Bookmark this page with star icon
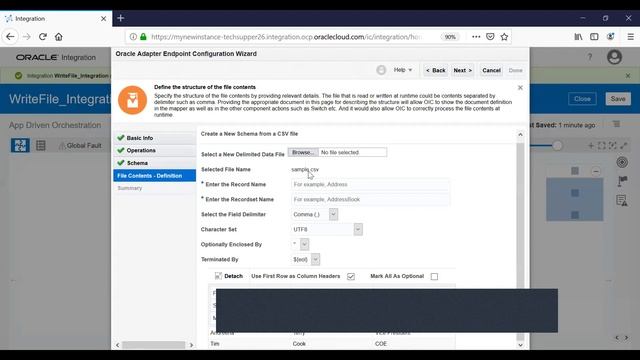640x360 pixels. click(504, 37)
